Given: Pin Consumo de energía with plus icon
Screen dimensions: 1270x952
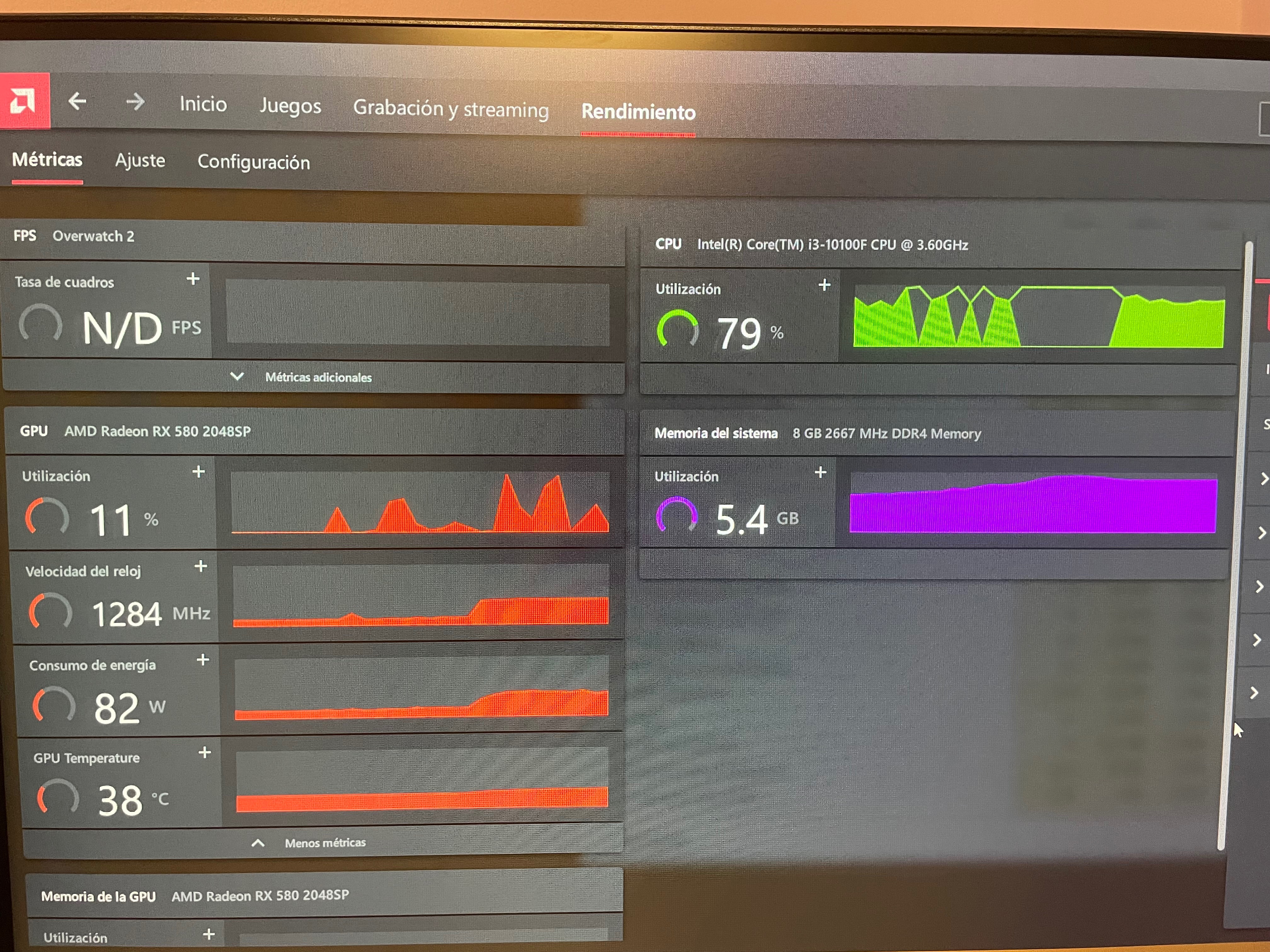Looking at the screenshot, I should pyautogui.click(x=203, y=660).
